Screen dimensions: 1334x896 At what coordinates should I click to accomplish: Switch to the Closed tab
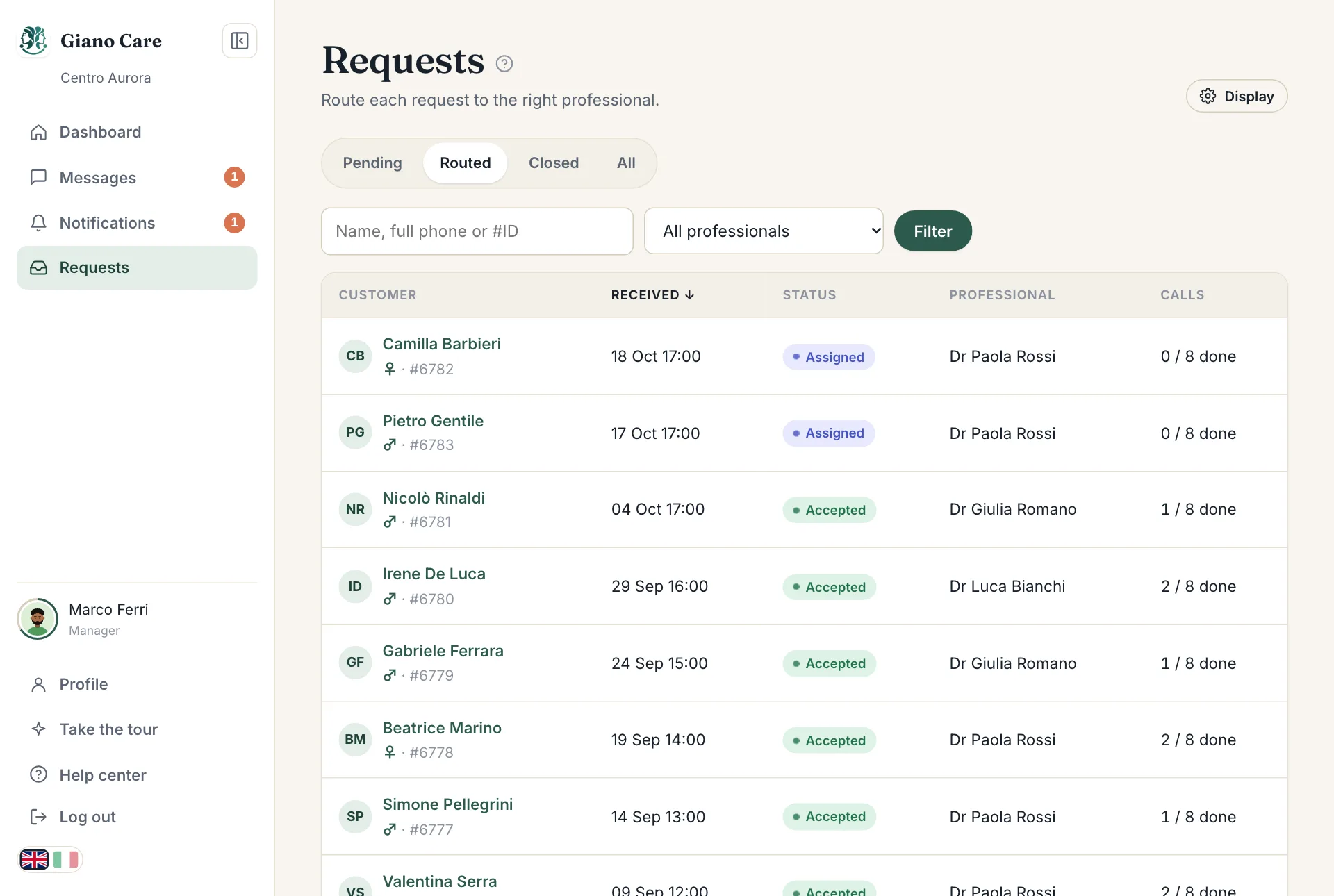[554, 163]
